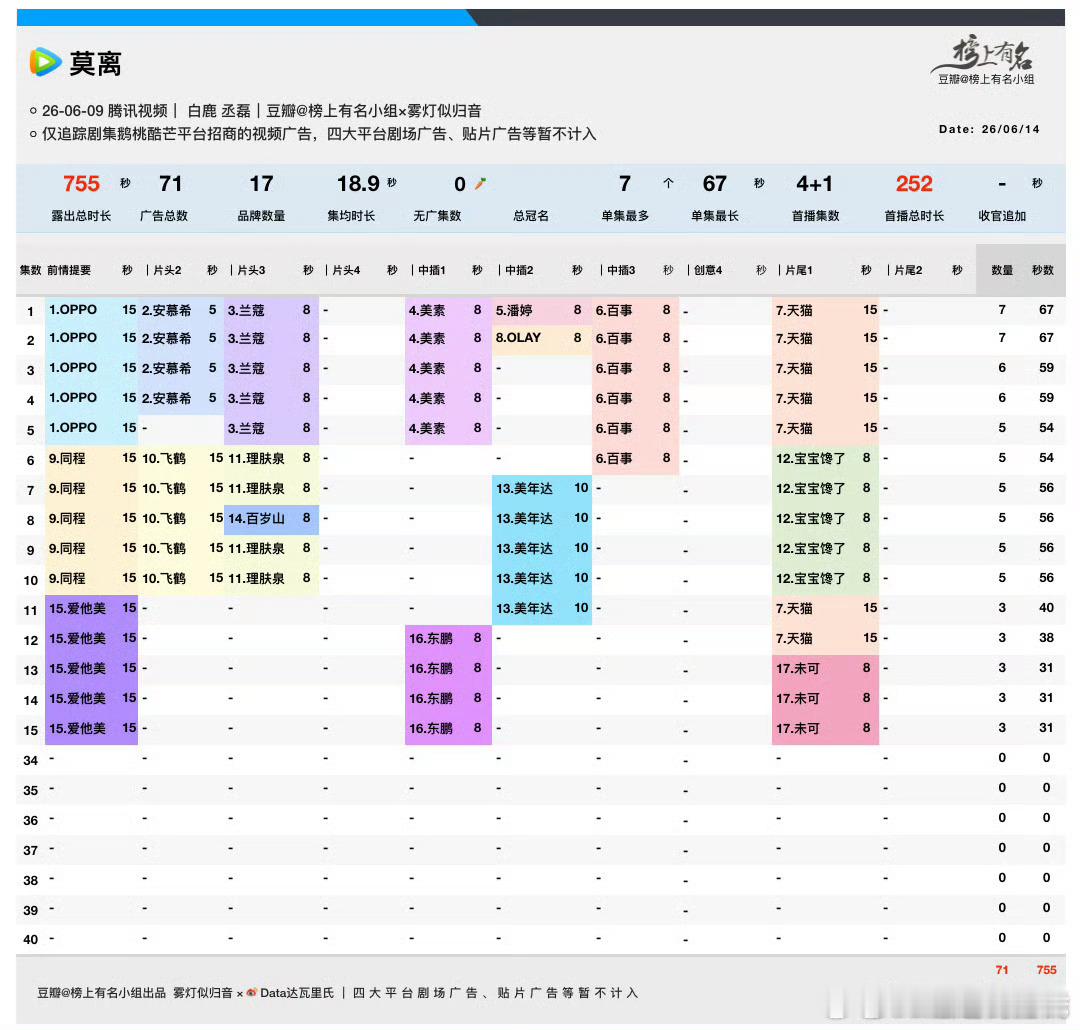Click the 露出总时长 label
1080x1030 pixels.
tap(81, 216)
